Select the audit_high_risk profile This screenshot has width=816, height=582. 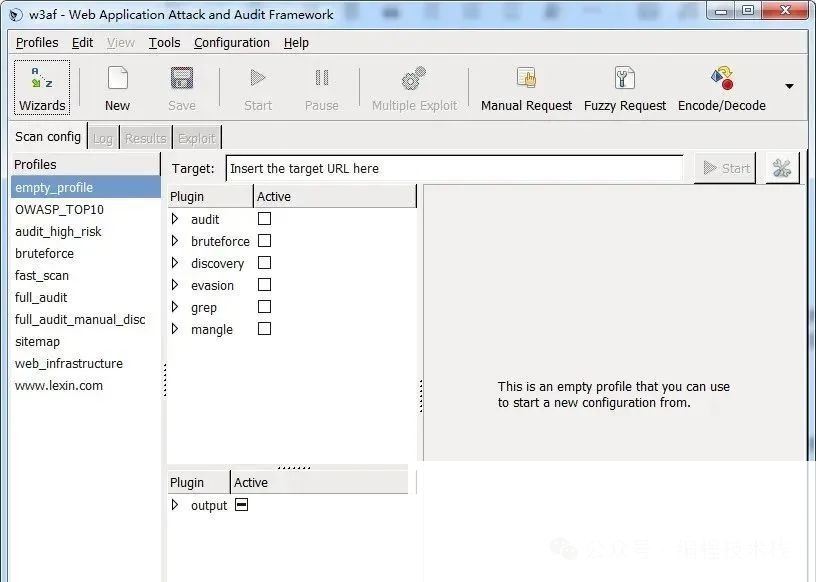coord(86,231)
